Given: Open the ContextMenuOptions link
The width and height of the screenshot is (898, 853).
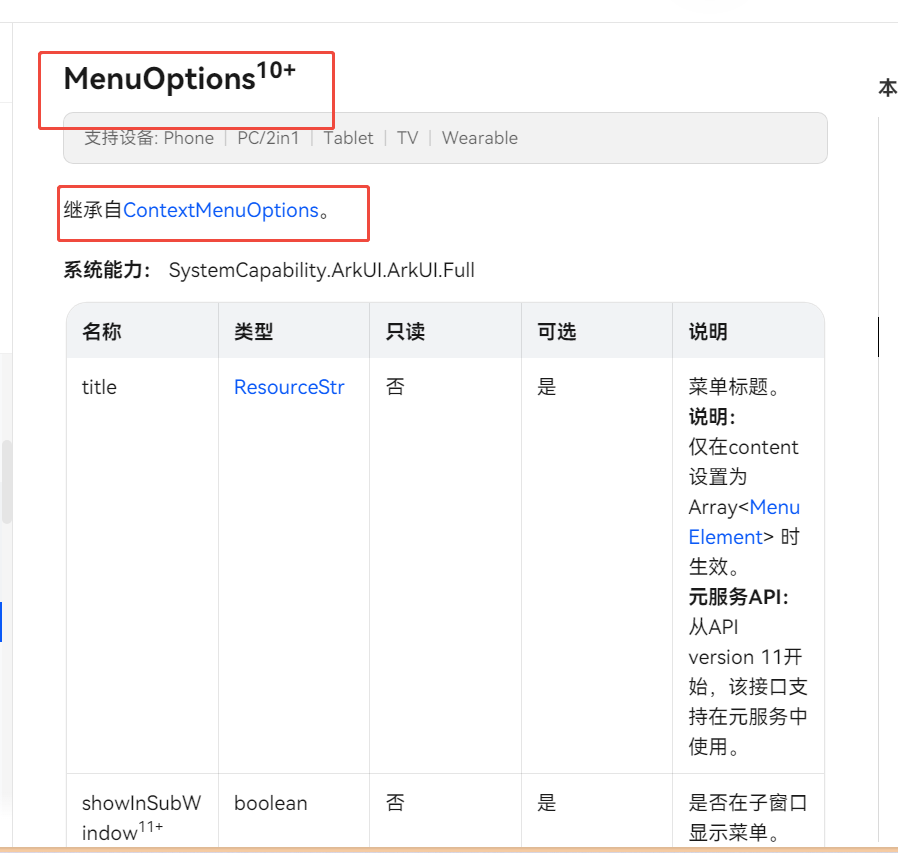Looking at the screenshot, I should pyautogui.click(x=220, y=210).
